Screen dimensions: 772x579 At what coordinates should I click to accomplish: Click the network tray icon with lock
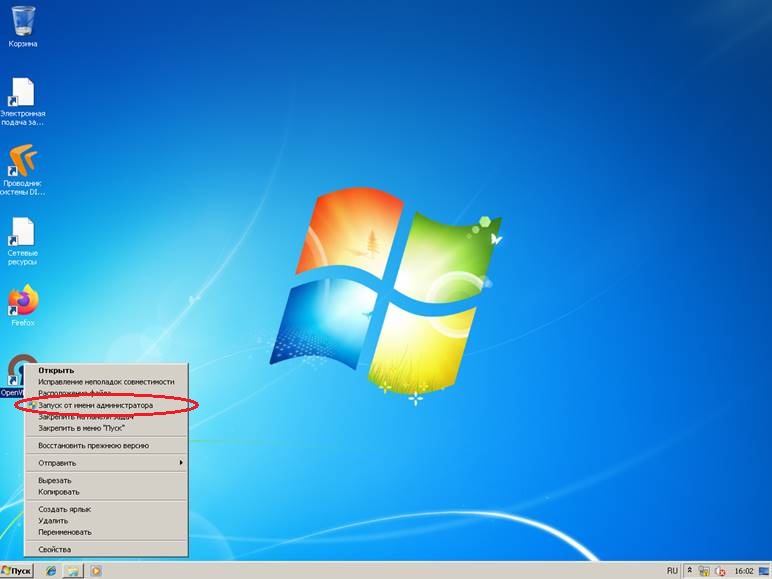[704, 571]
